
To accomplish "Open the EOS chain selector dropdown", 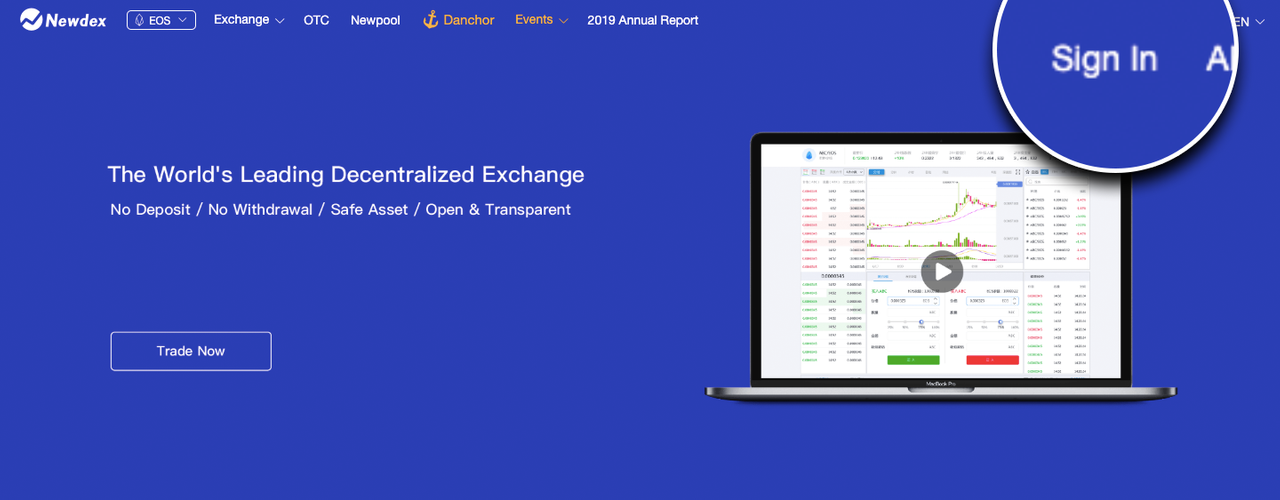I will coord(161,20).
